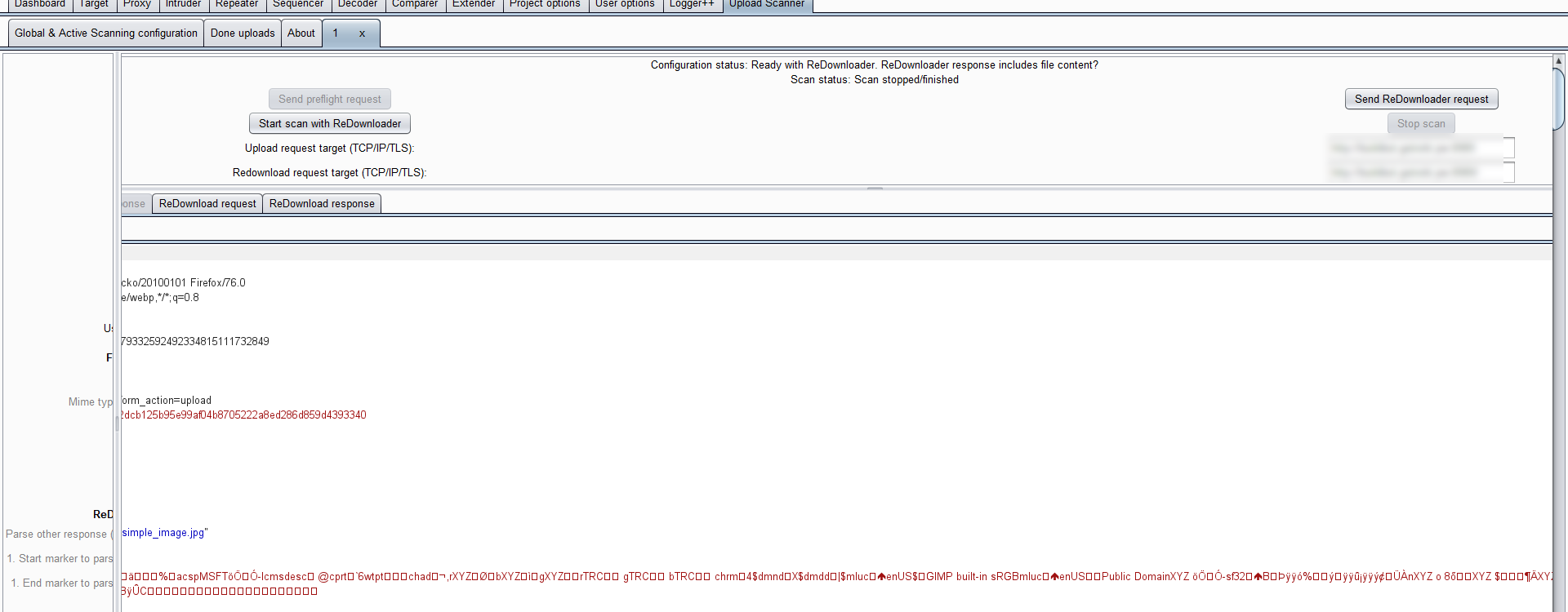
Task: Select the Logger++ tab
Action: 692,5
